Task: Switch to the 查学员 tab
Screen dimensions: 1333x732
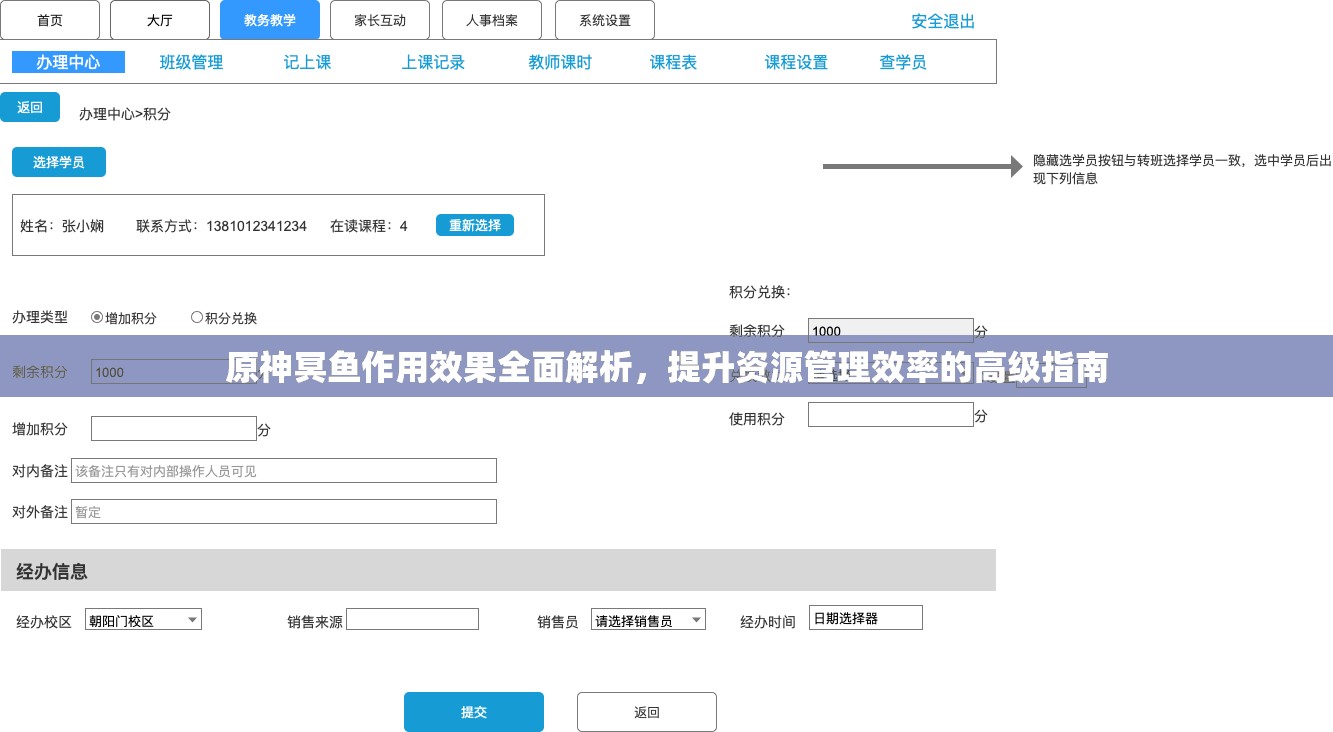Action: click(x=903, y=62)
